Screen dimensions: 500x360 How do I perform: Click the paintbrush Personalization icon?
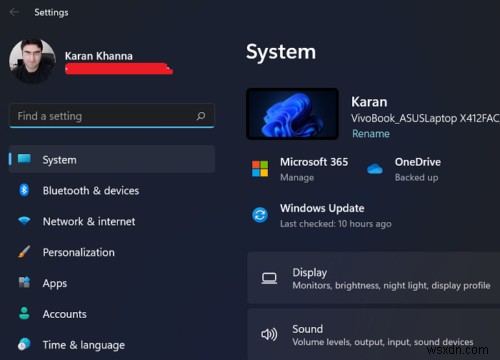tap(24, 252)
